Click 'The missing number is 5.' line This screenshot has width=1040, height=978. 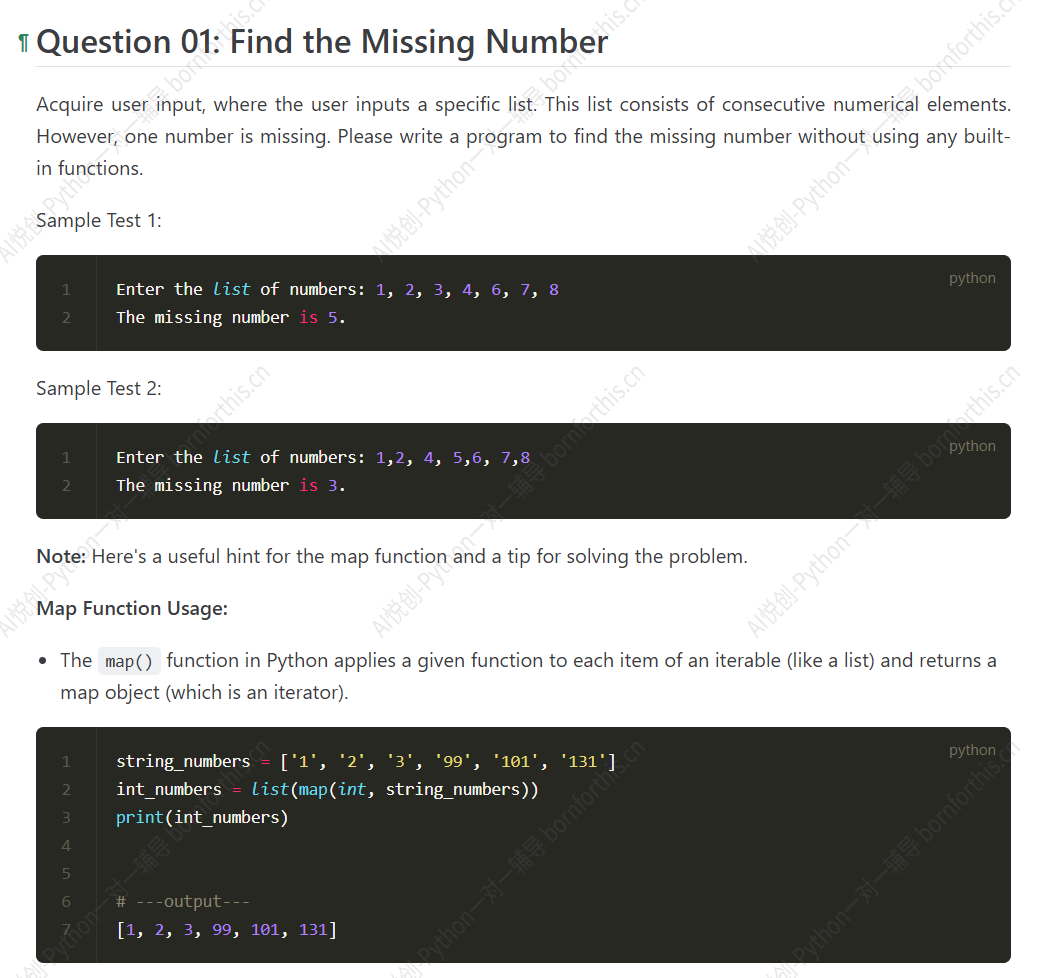coord(231,318)
